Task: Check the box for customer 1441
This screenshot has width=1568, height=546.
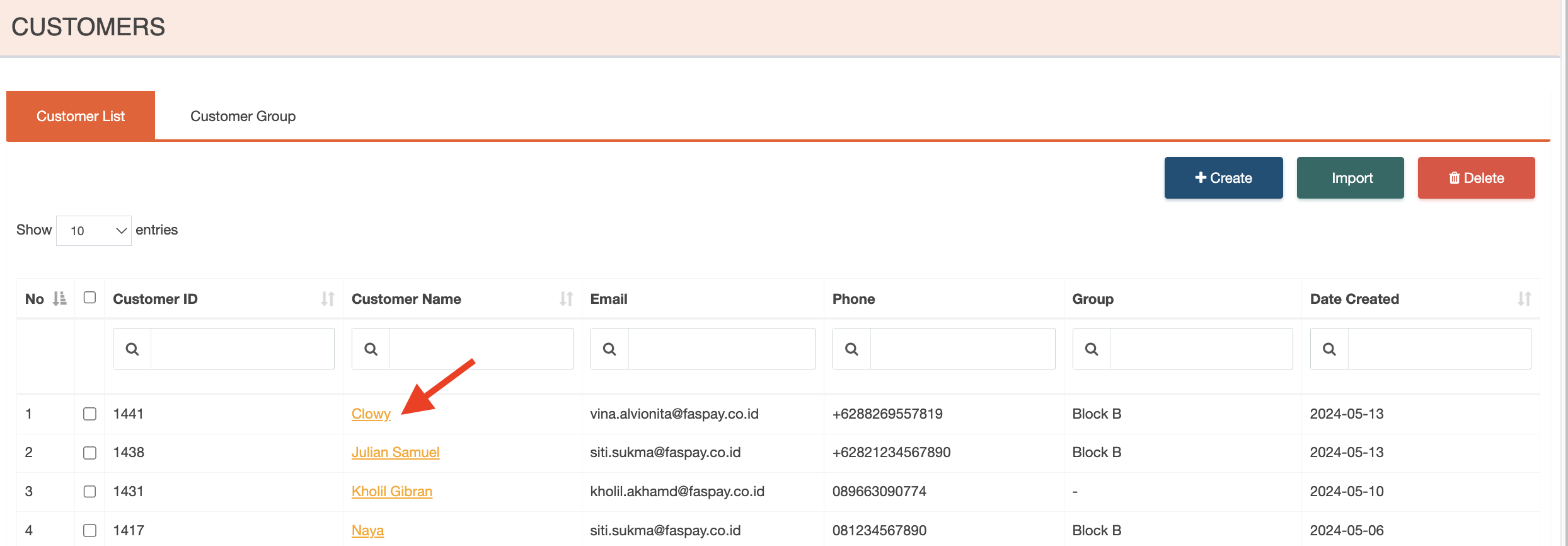Action: 89,414
